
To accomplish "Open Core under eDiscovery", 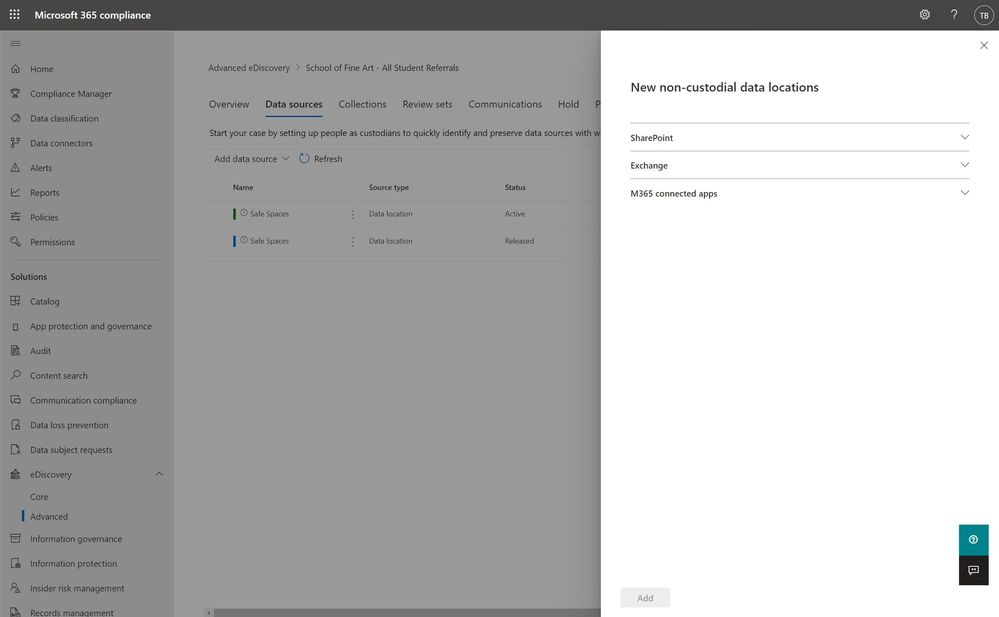I will point(39,497).
